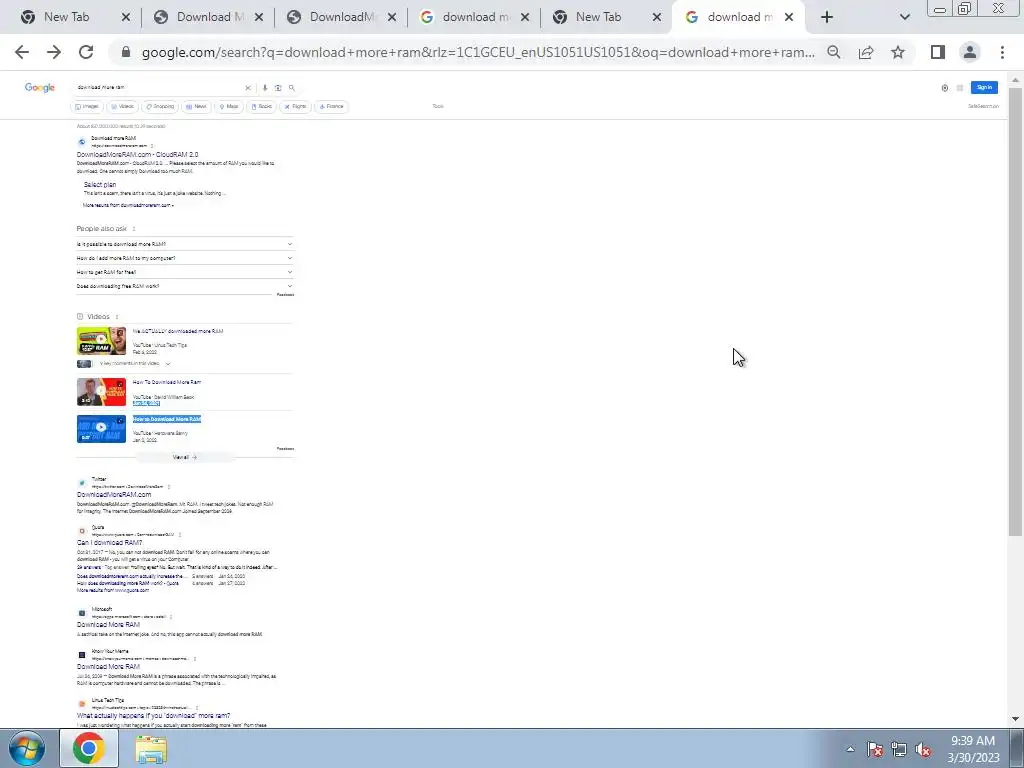Open the tab search dropdown
The width and height of the screenshot is (1024, 768).
904,17
